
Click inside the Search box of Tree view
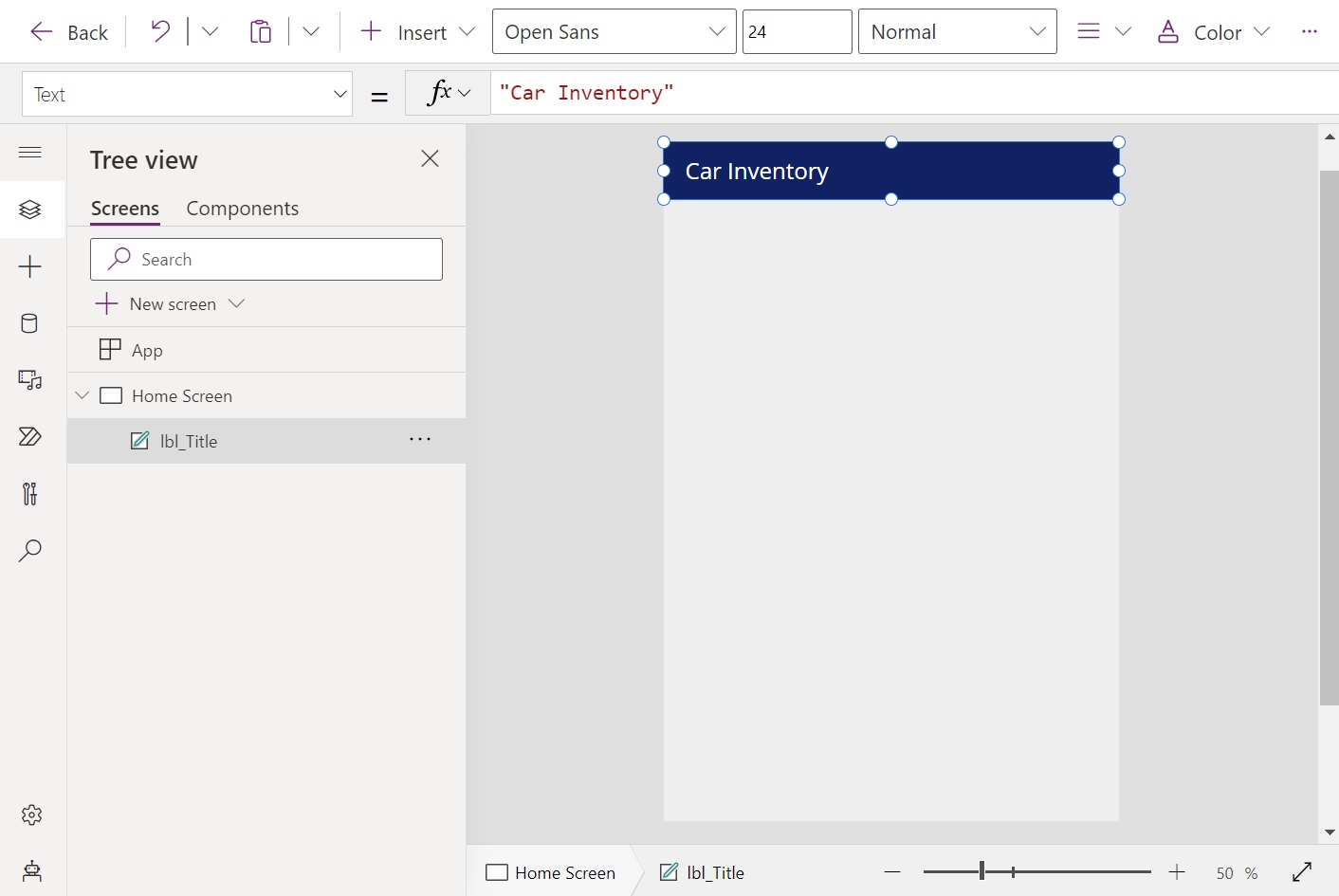click(266, 259)
